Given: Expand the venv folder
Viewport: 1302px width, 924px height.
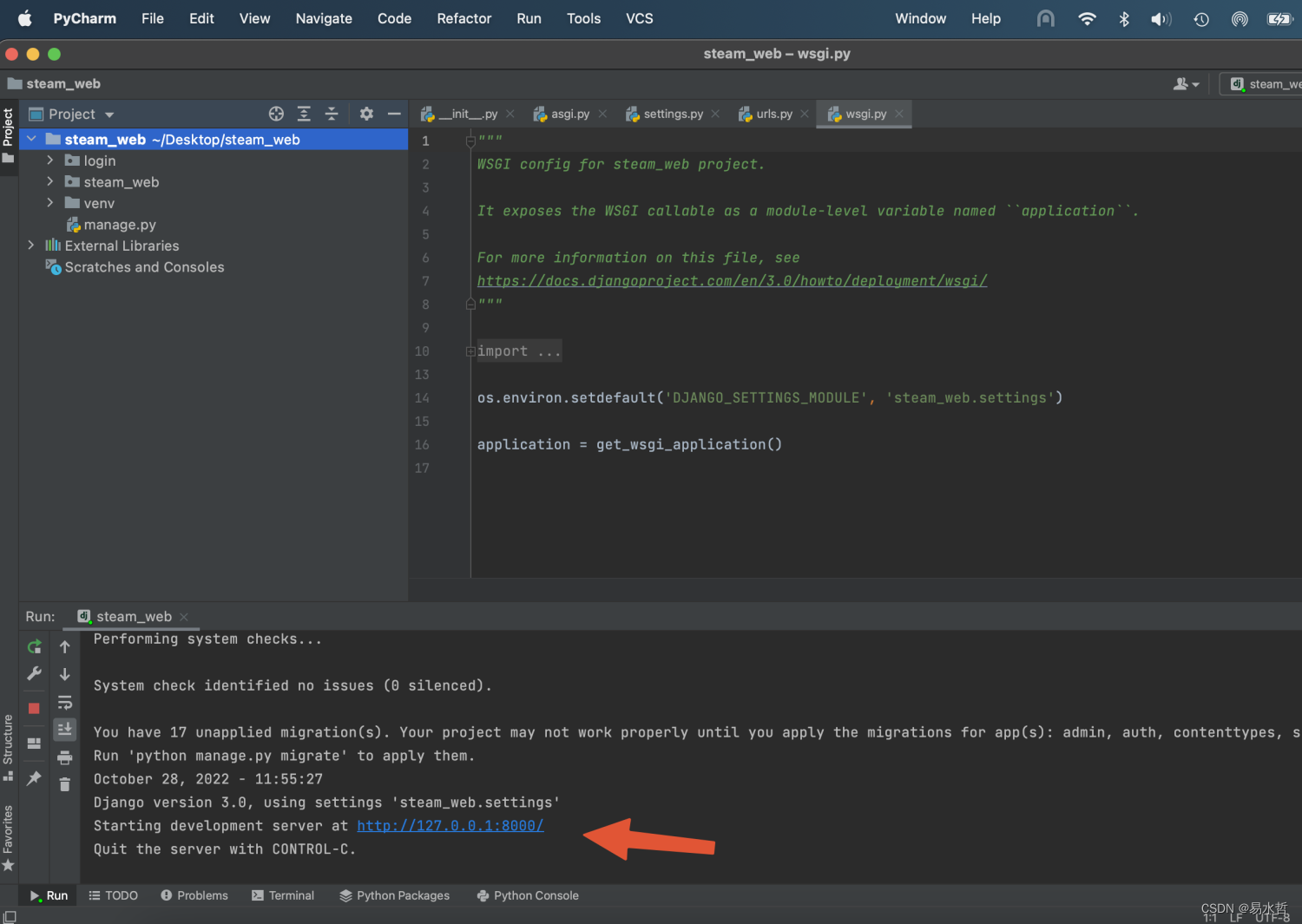Looking at the screenshot, I should (x=50, y=203).
